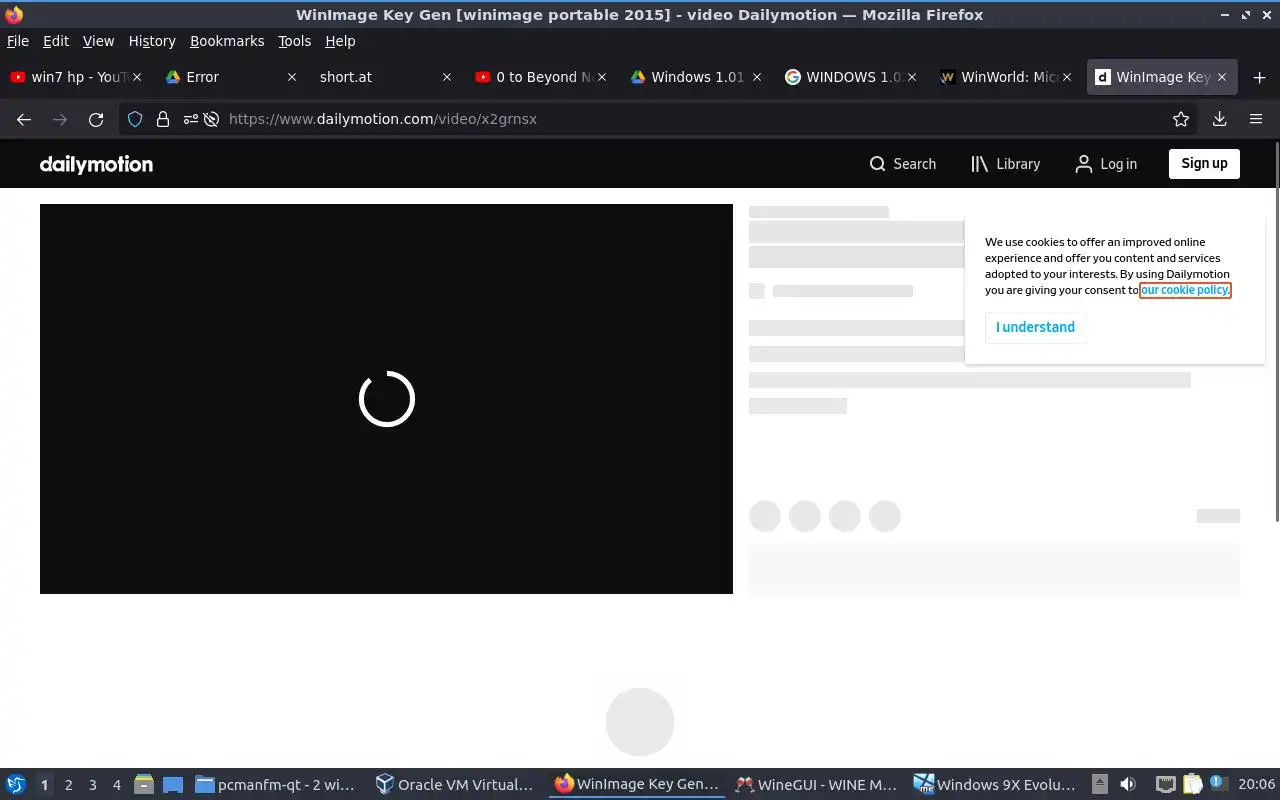Close the WinWorld tab
This screenshot has width=1280, height=800.
point(1067,77)
